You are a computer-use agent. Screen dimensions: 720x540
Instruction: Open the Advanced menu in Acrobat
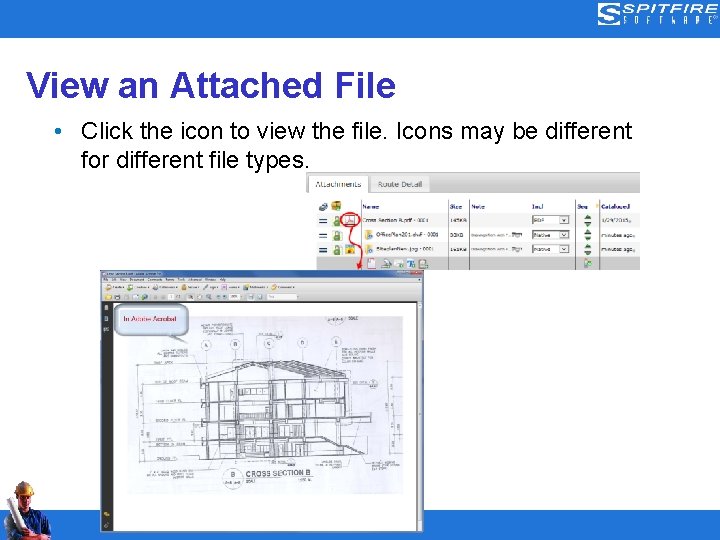[x=195, y=280]
